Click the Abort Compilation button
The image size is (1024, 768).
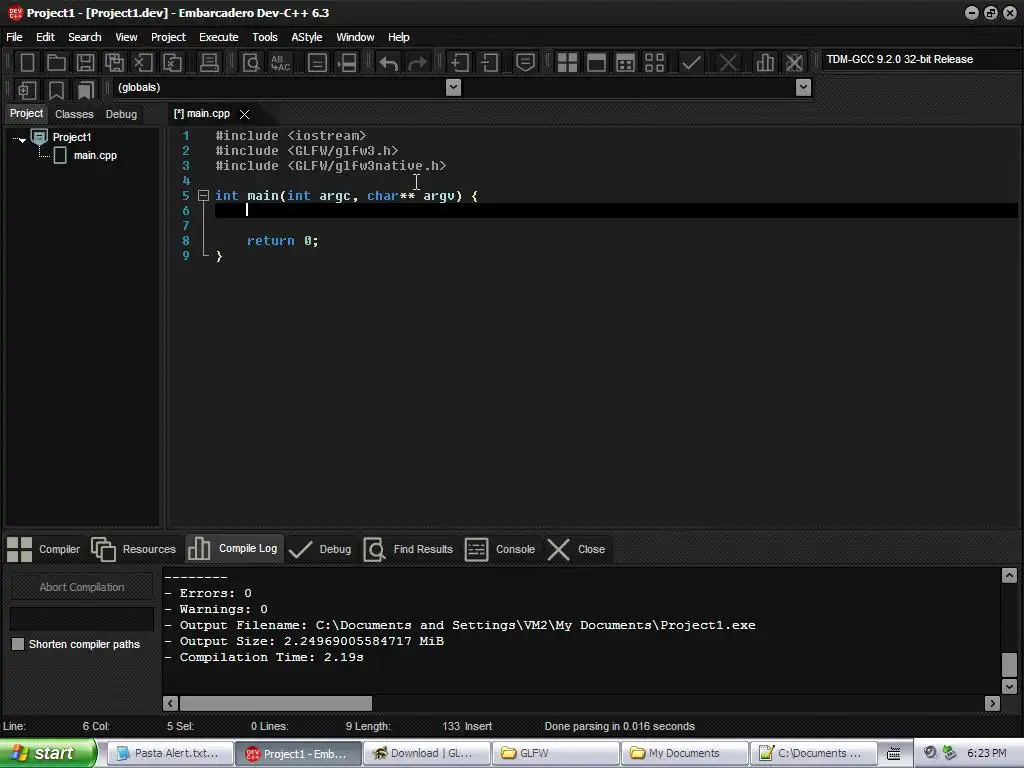point(82,587)
